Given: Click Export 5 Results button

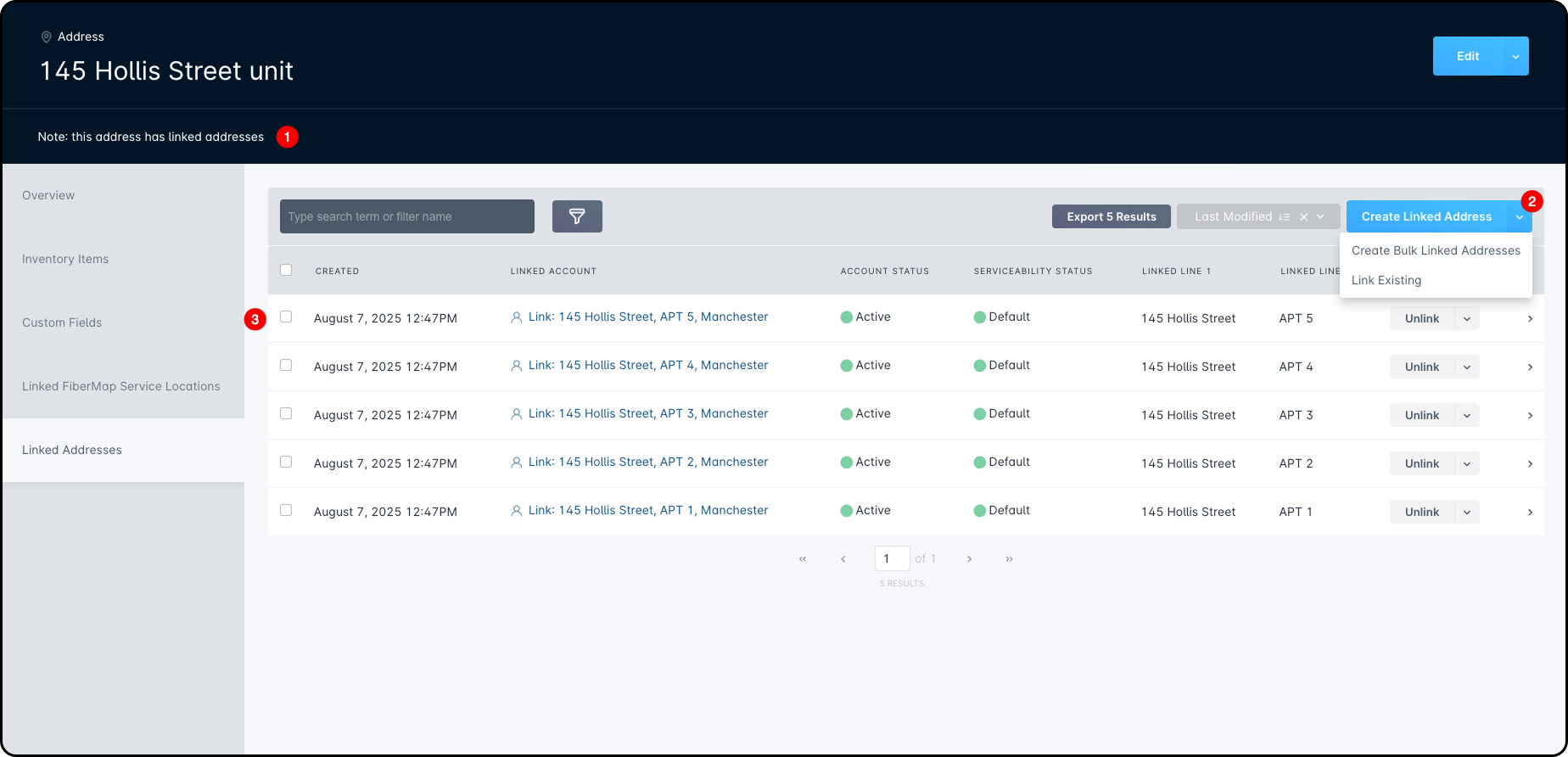Looking at the screenshot, I should coord(1112,216).
